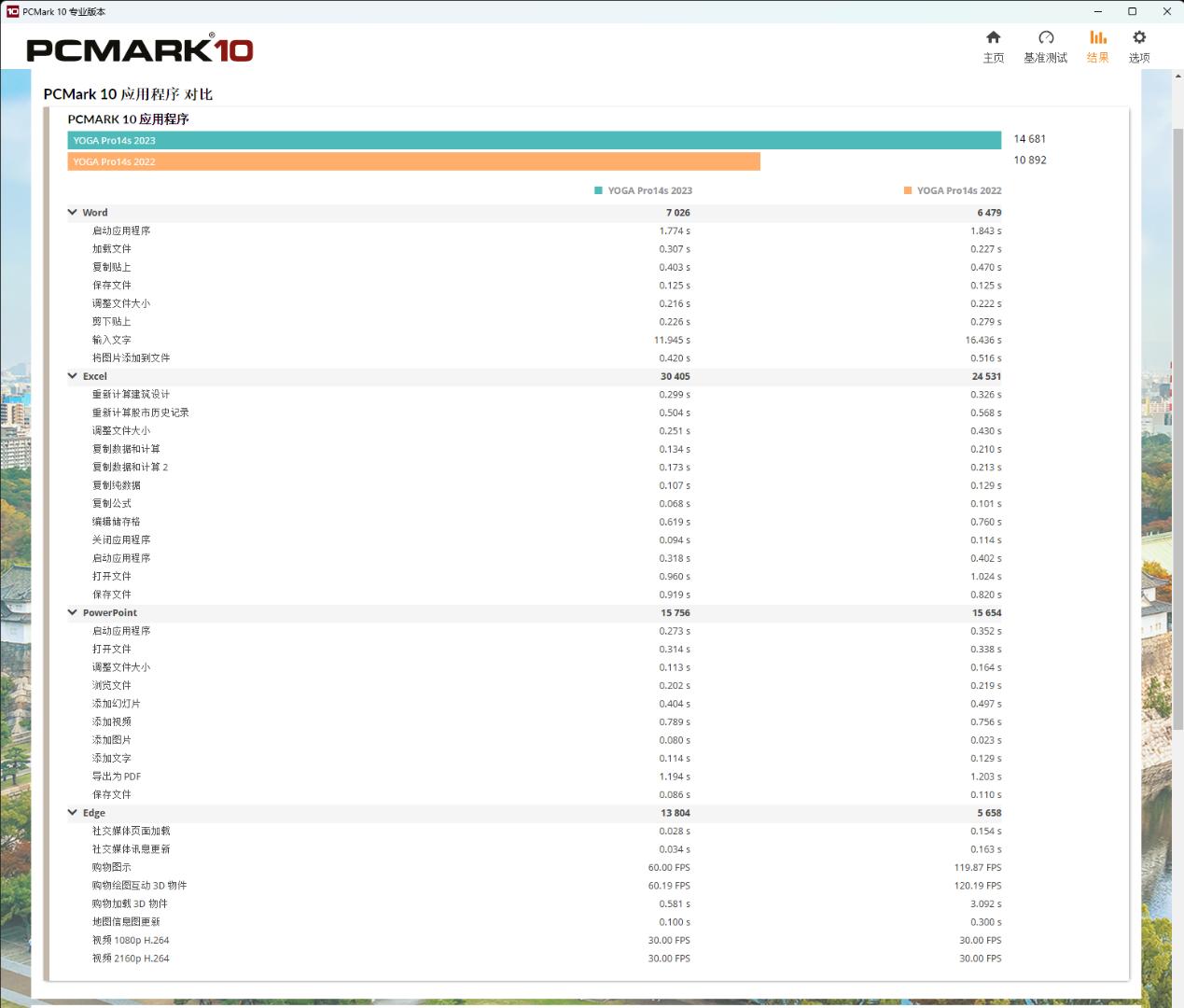Click the 购物加载 3D 物件 row label

click(131, 904)
